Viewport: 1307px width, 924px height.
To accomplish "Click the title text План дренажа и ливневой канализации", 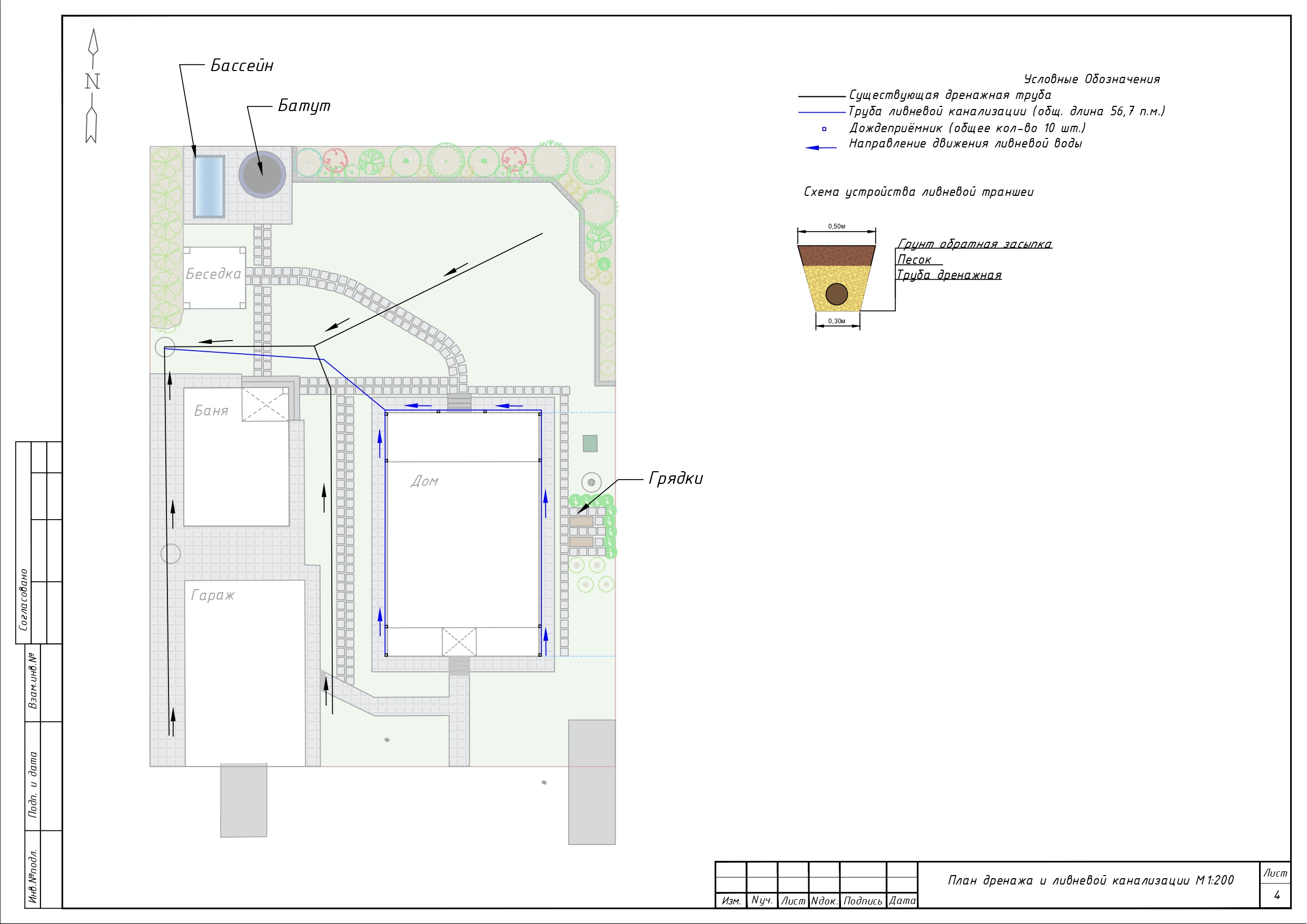I will [1090, 881].
